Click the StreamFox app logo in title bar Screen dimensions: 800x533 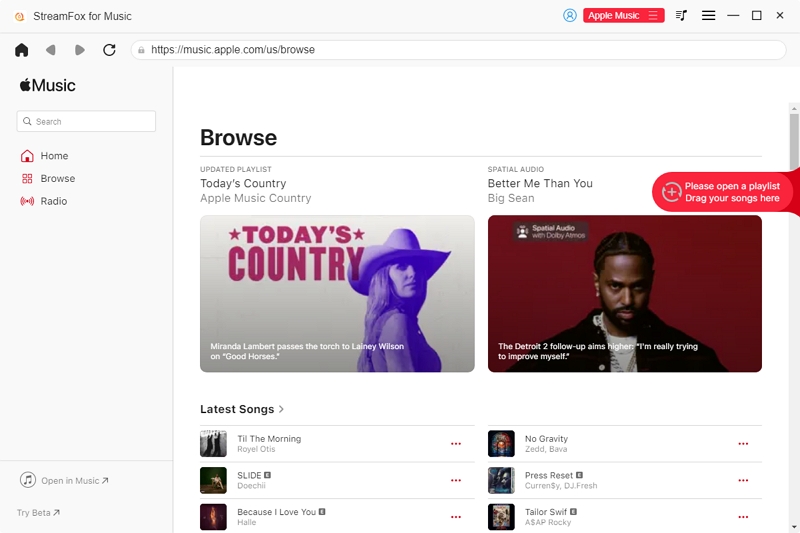pyautogui.click(x=20, y=16)
